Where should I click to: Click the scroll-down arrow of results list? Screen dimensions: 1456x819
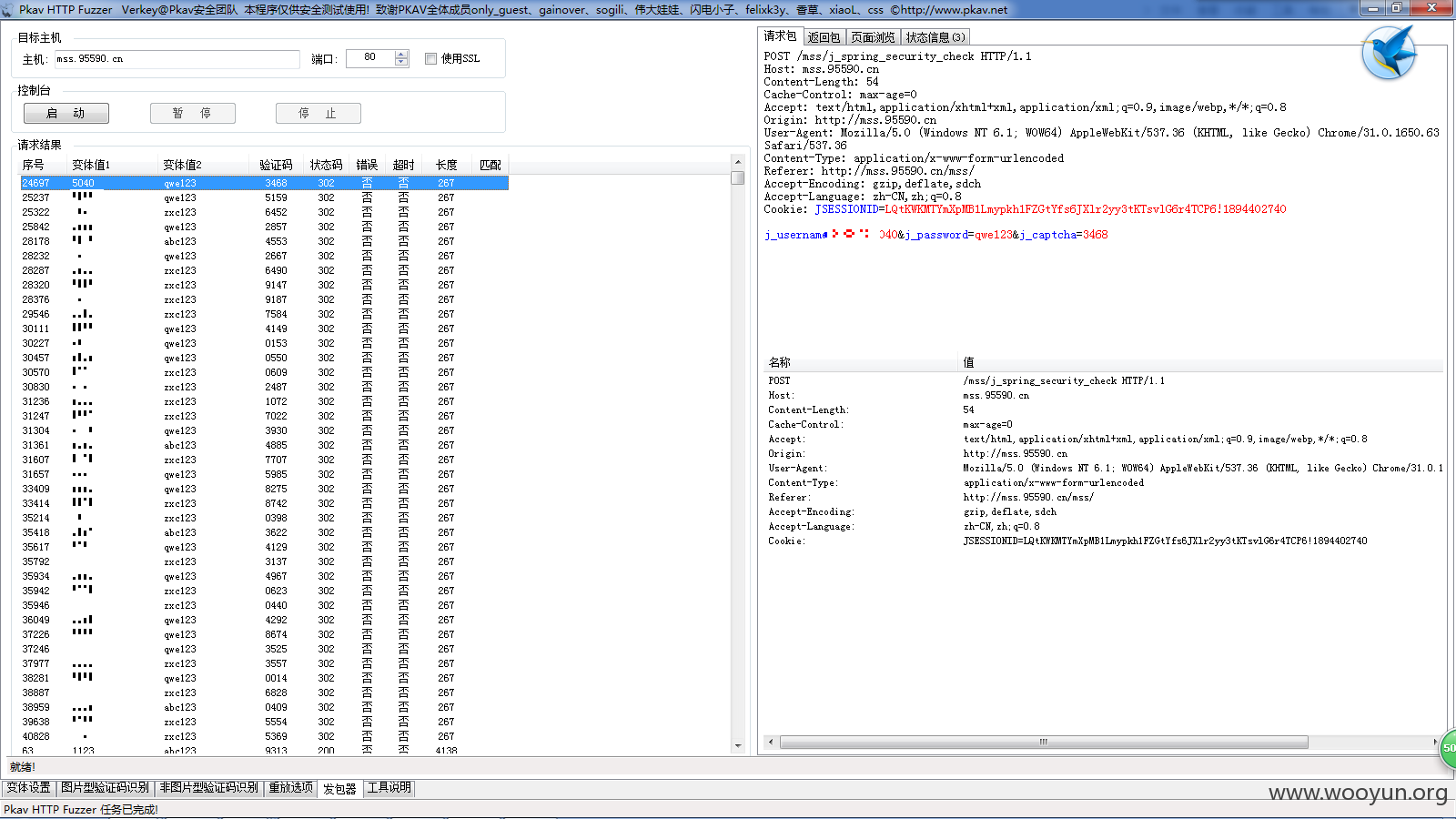point(738,746)
